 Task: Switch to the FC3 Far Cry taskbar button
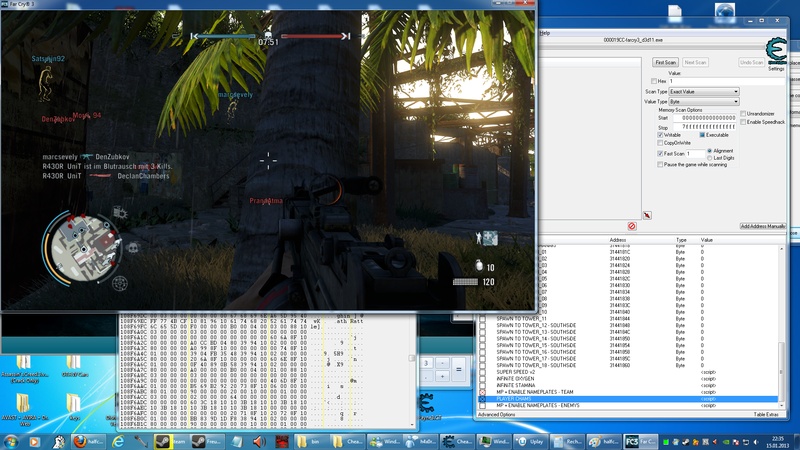[641, 441]
